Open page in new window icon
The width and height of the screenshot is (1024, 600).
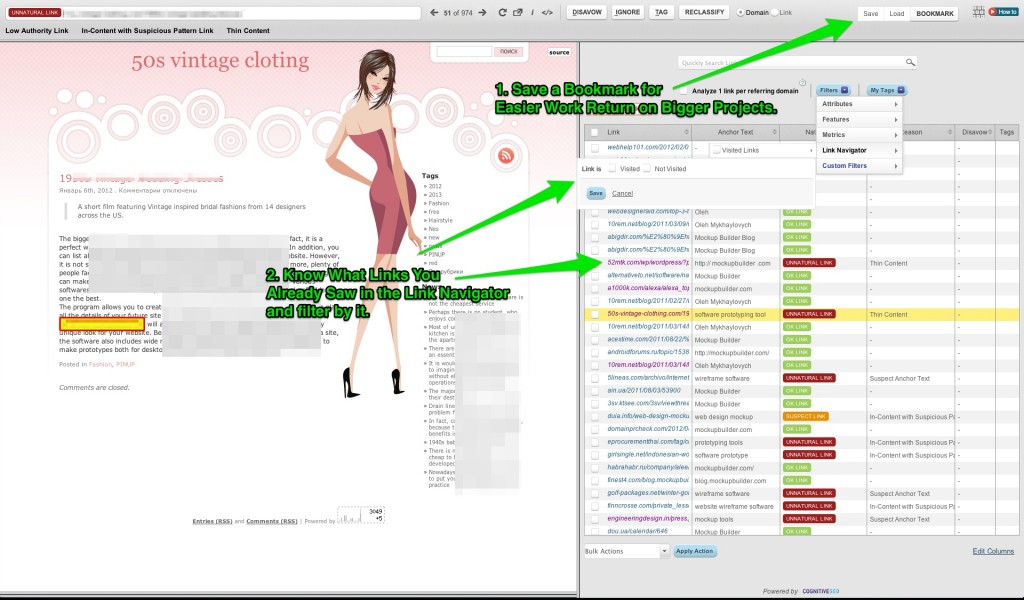pyautogui.click(x=518, y=12)
